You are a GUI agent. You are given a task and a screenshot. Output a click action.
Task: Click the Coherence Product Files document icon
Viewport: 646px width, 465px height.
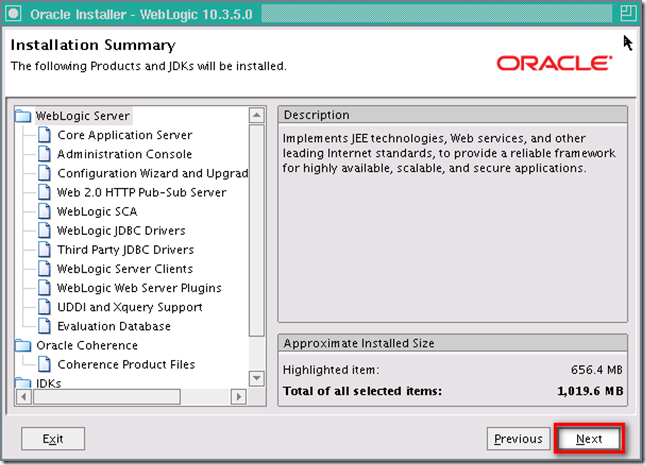click(44, 364)
